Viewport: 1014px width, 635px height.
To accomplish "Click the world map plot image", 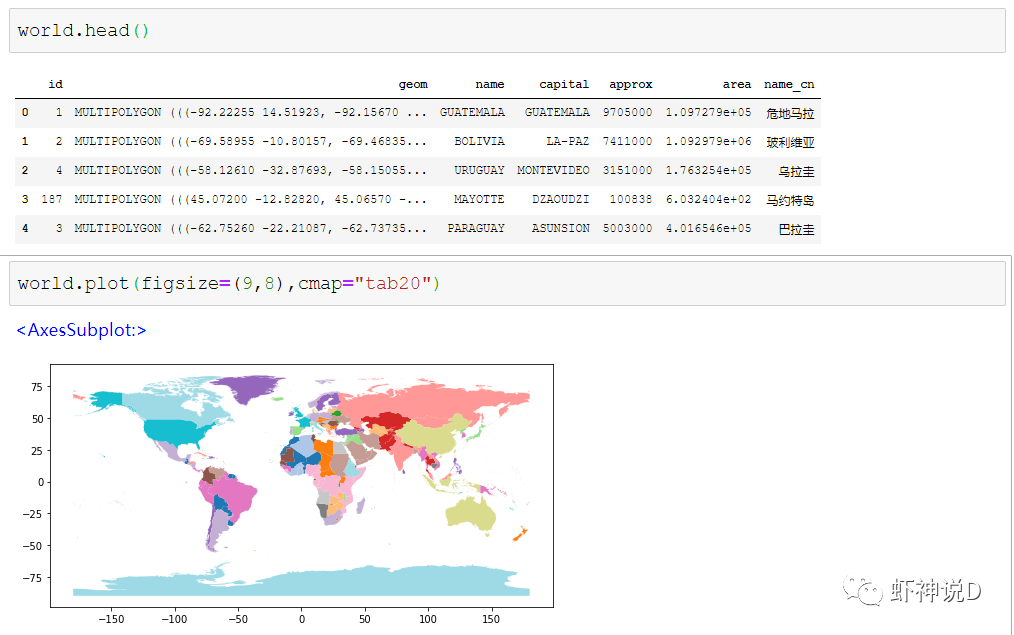I will 302,486.
